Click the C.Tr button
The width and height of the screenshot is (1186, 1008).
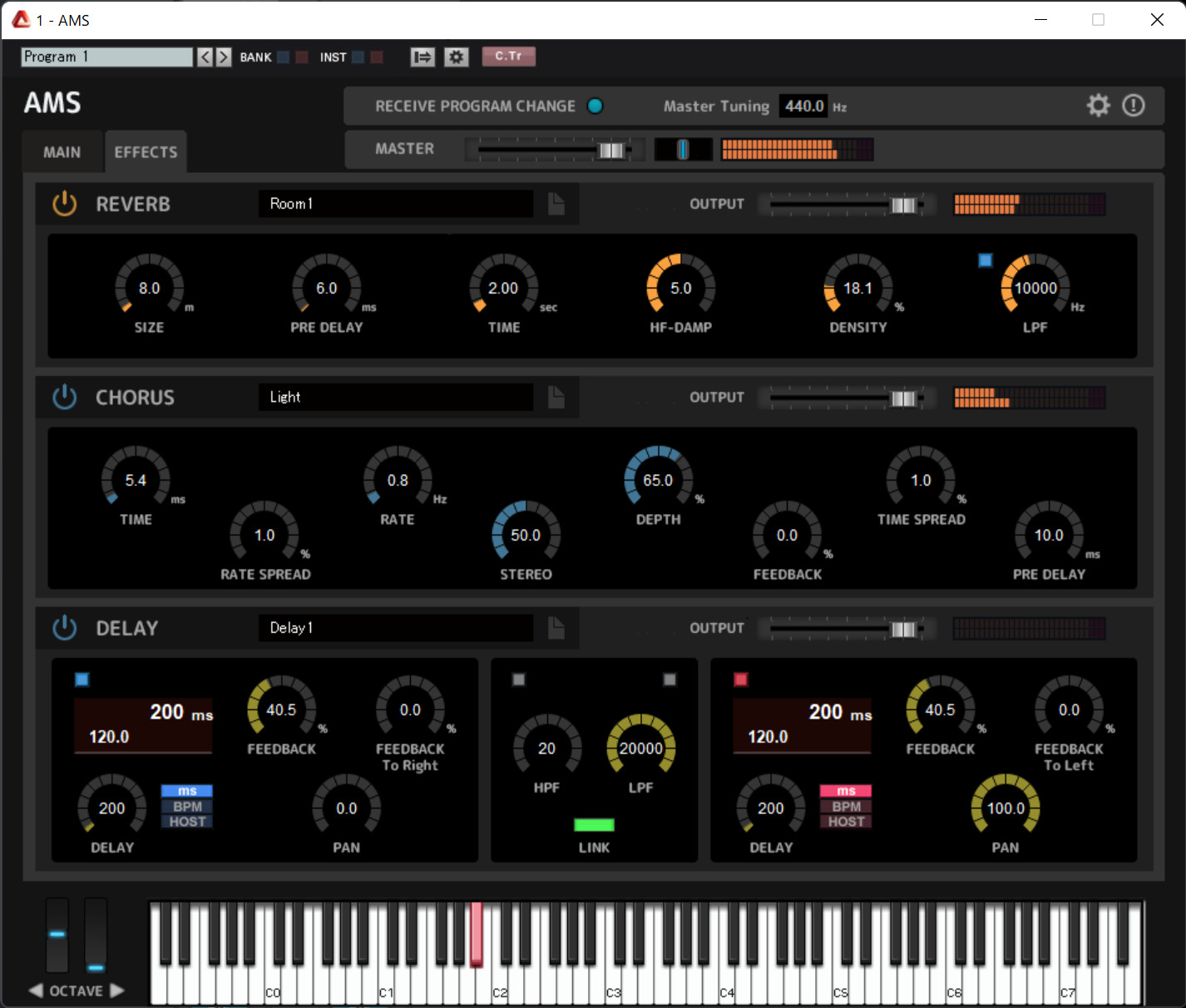pyautogui.click(x=508, y=56)
